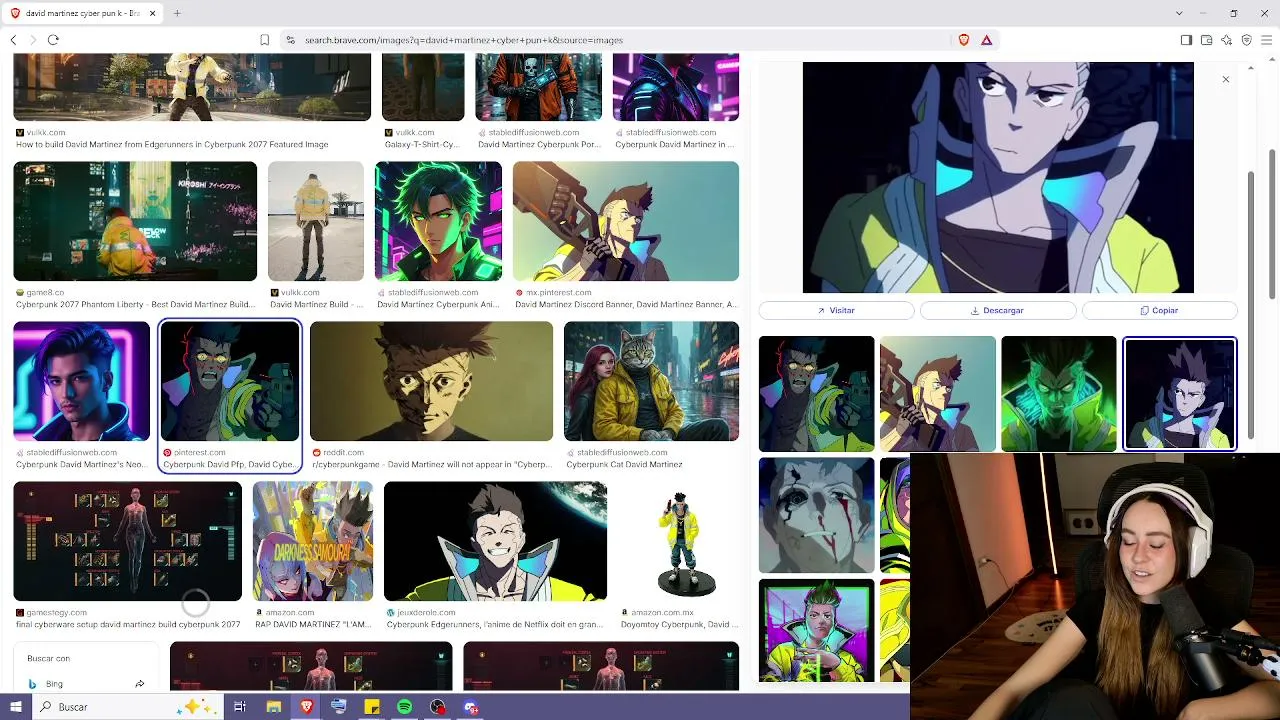Open the Brave main menu
Image resolution: width=1280 pixels, height=720 pixels.
point(1266,40)
